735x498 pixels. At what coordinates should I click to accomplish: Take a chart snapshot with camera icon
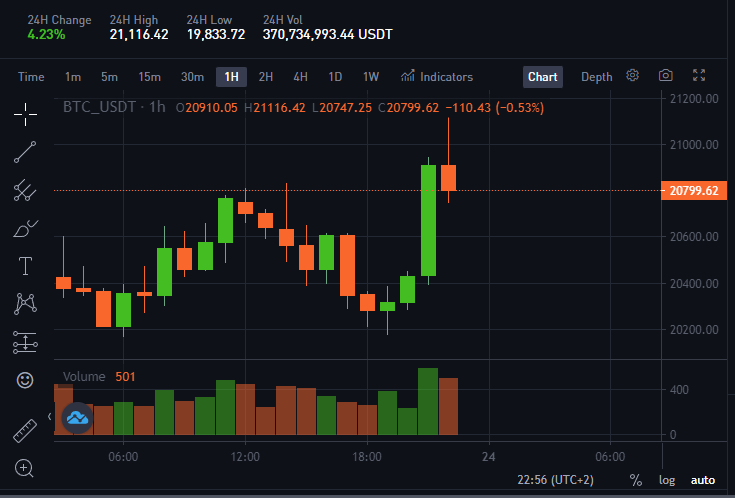point(666,75)
